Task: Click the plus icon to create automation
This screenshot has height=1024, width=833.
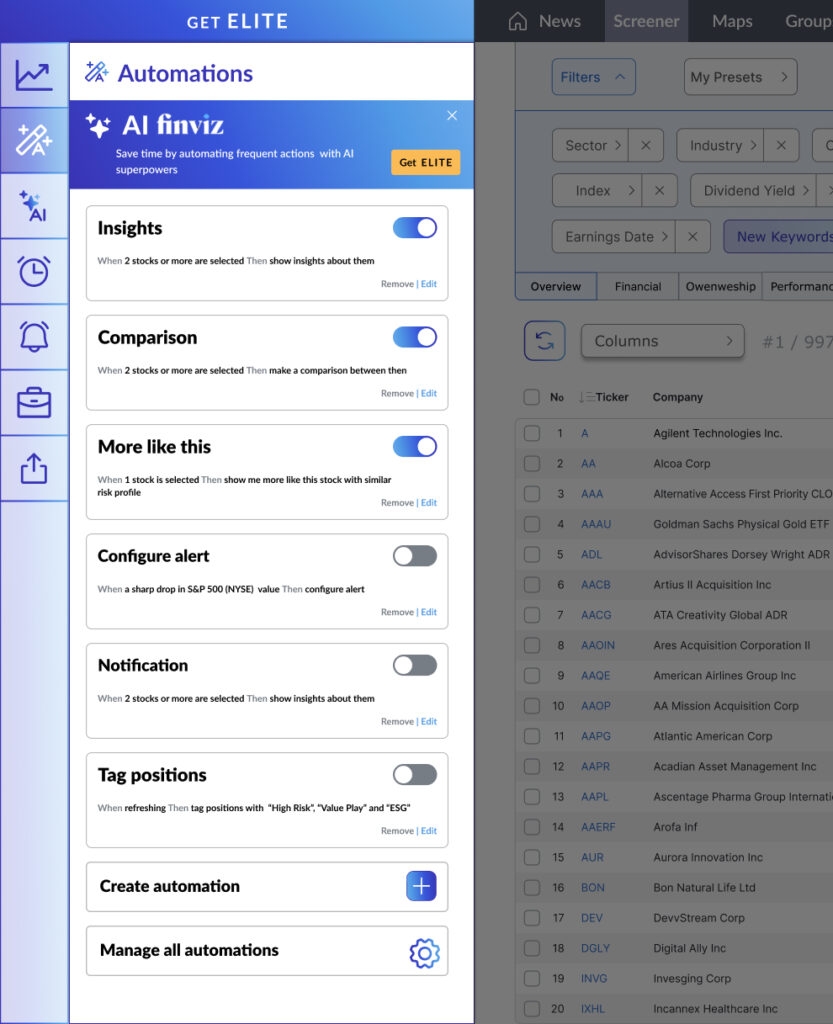Action: click(x=421, y=886)
